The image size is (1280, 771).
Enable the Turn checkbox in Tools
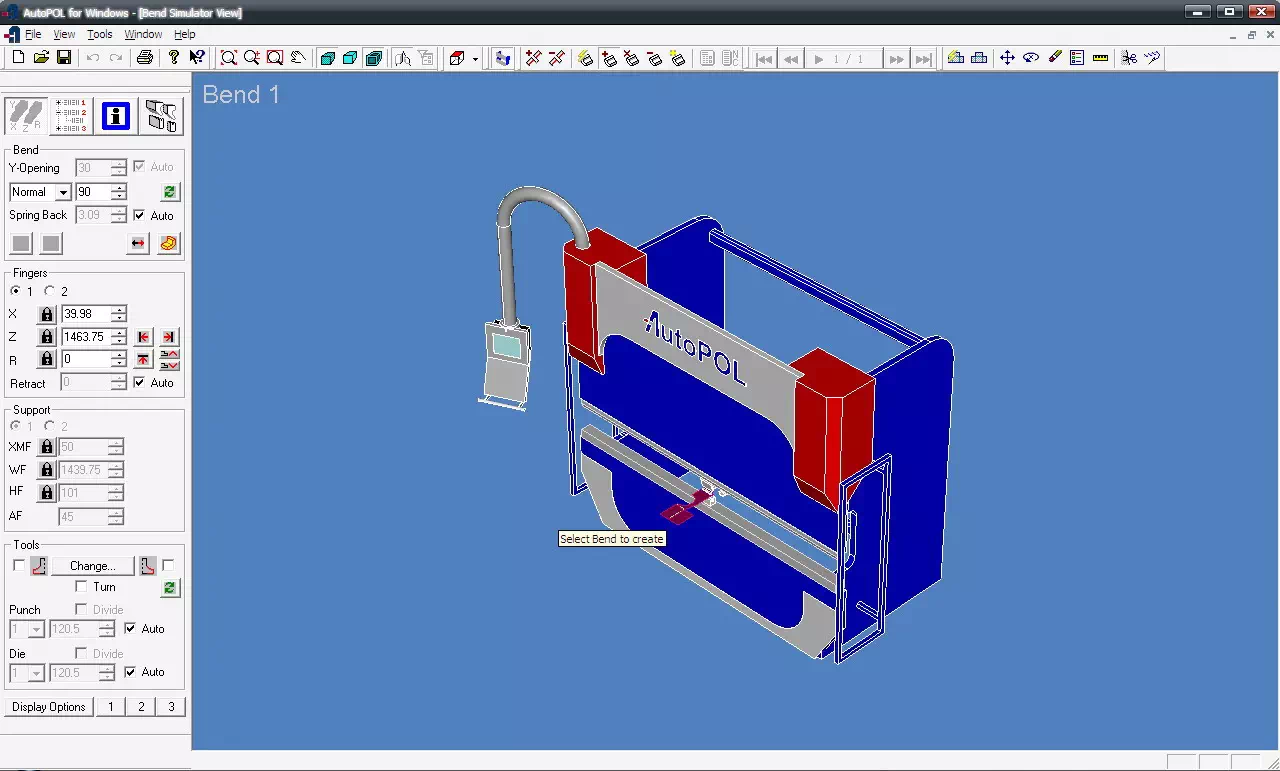click(x=82, y=587)
